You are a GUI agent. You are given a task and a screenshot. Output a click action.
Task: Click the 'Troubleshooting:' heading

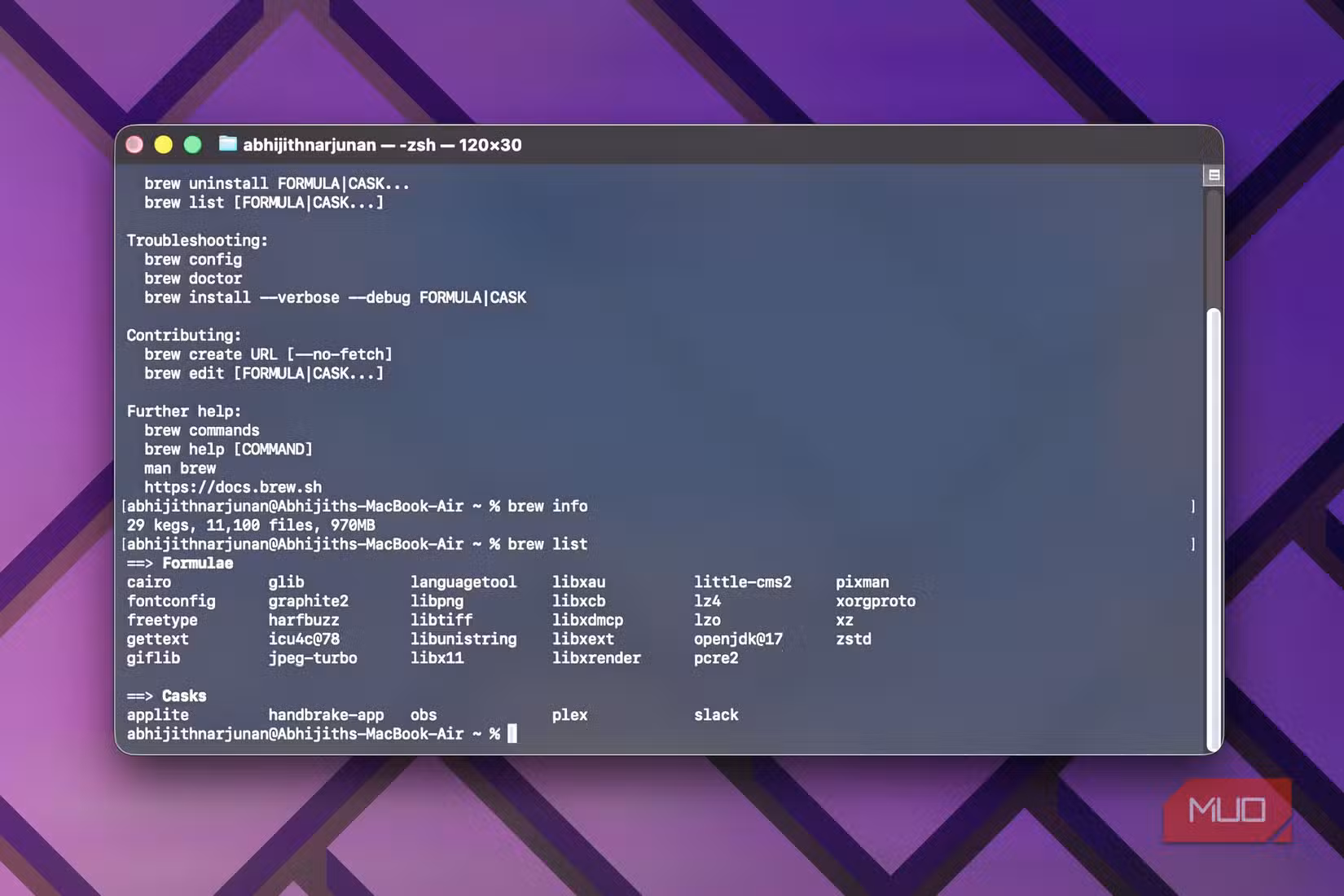click(x=197, y=240)
